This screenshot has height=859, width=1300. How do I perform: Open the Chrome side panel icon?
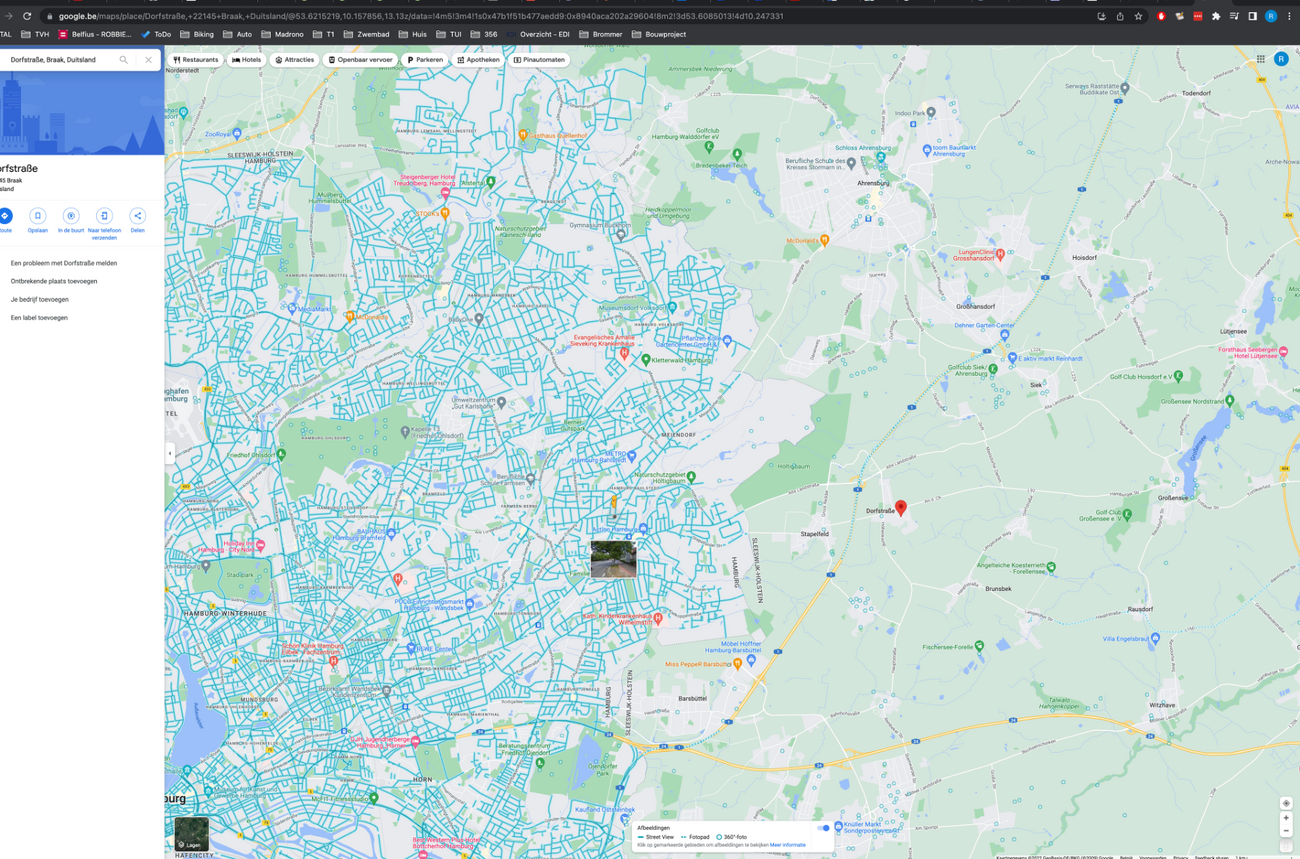(x=1252, y=16)
